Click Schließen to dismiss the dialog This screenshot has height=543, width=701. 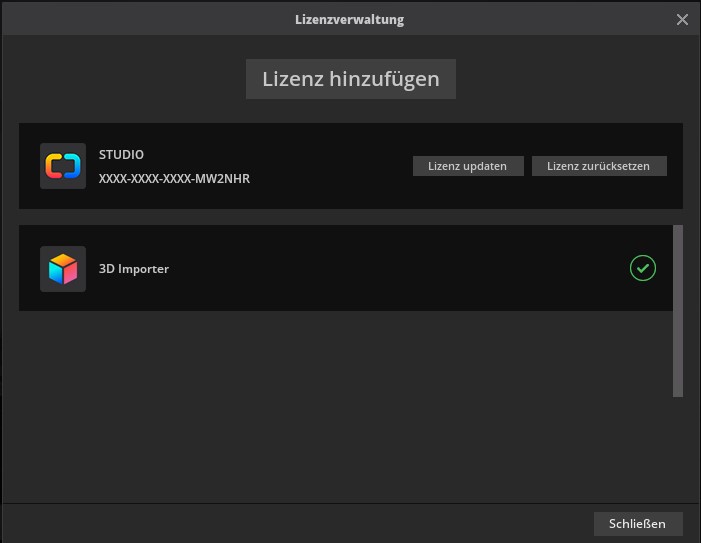(x=637, y=523)
